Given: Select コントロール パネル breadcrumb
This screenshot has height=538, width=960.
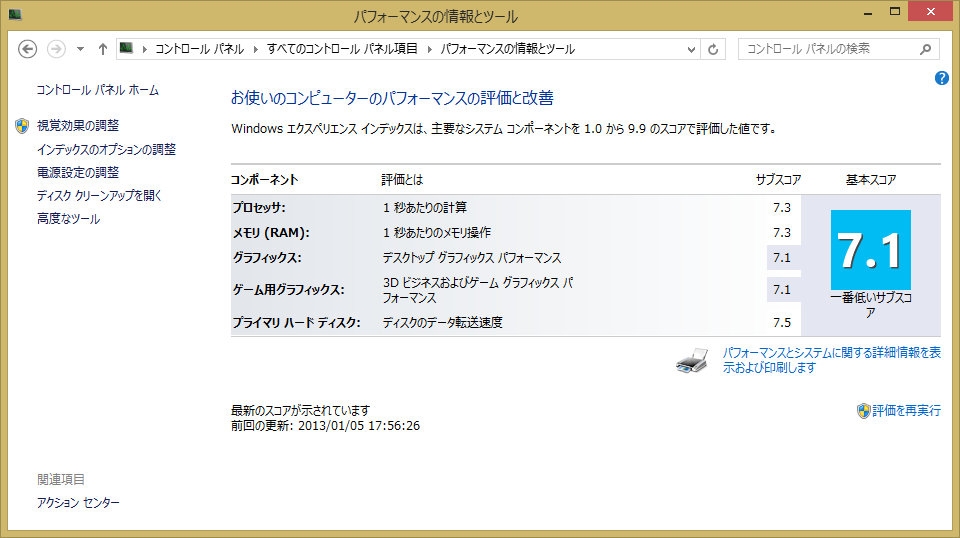Looking at the screenshot, I should [x=200, y=49].
